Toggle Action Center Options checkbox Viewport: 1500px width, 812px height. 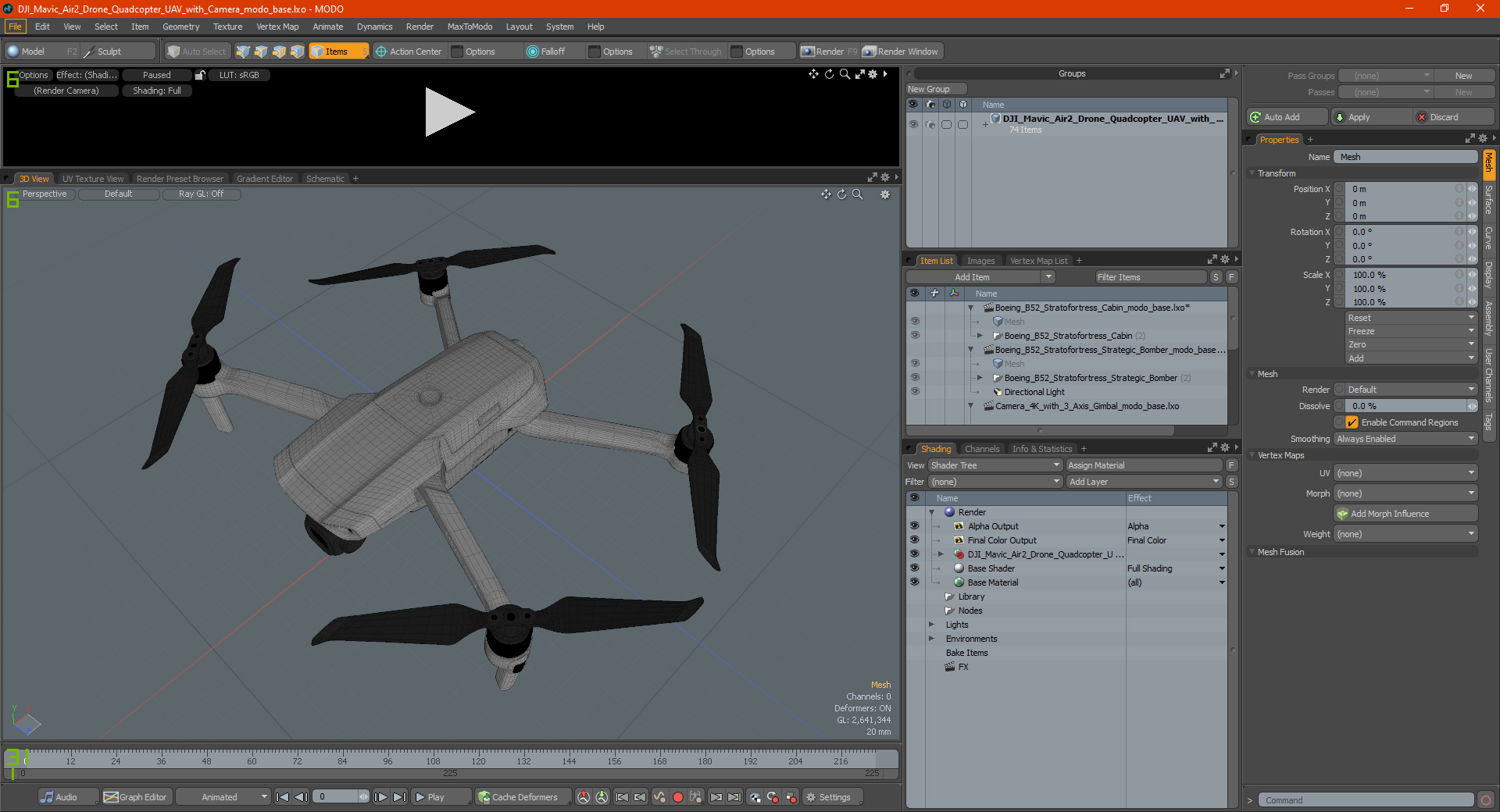pos(458,52)
